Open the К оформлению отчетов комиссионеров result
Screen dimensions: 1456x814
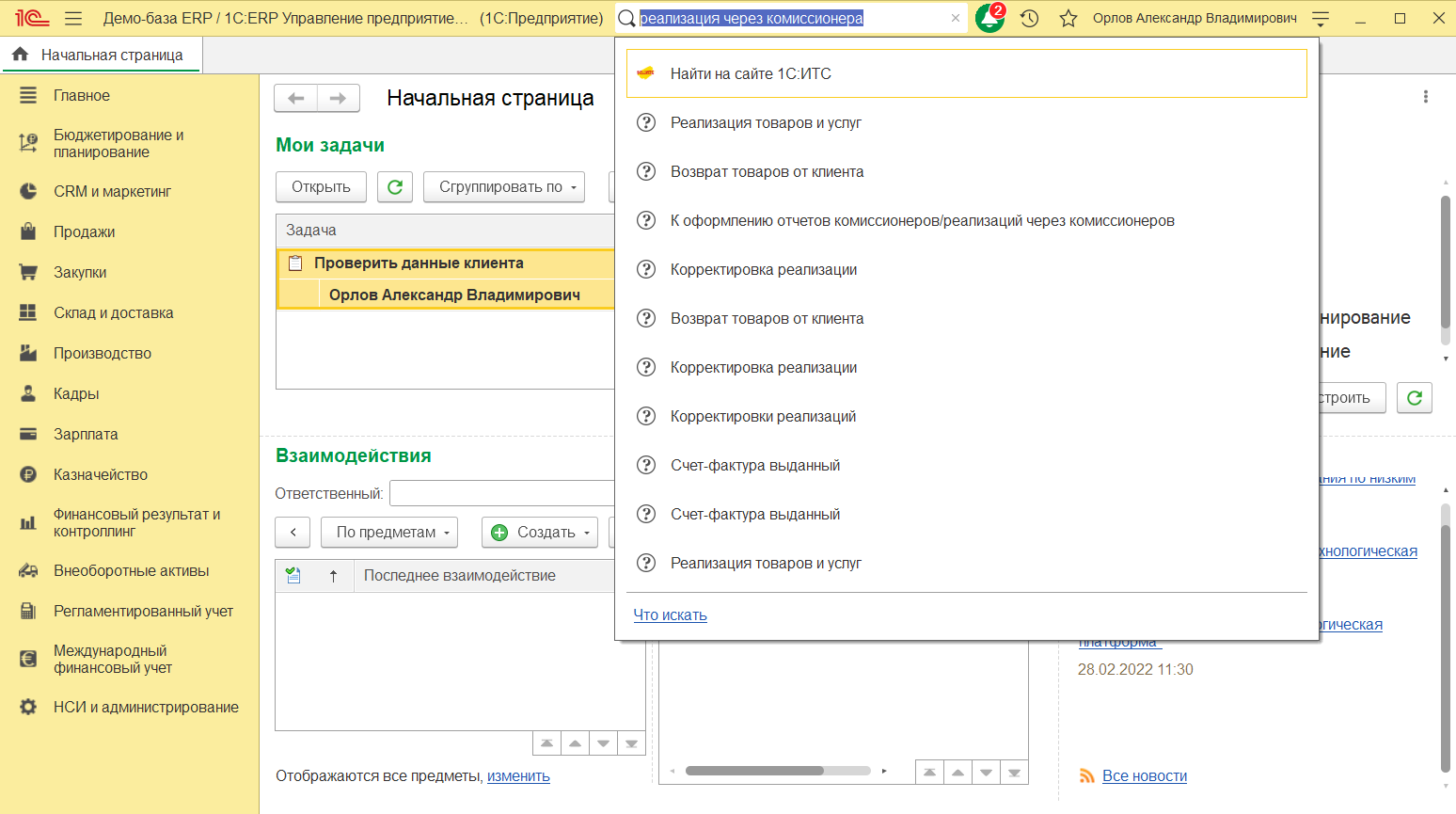click(966, 220)
